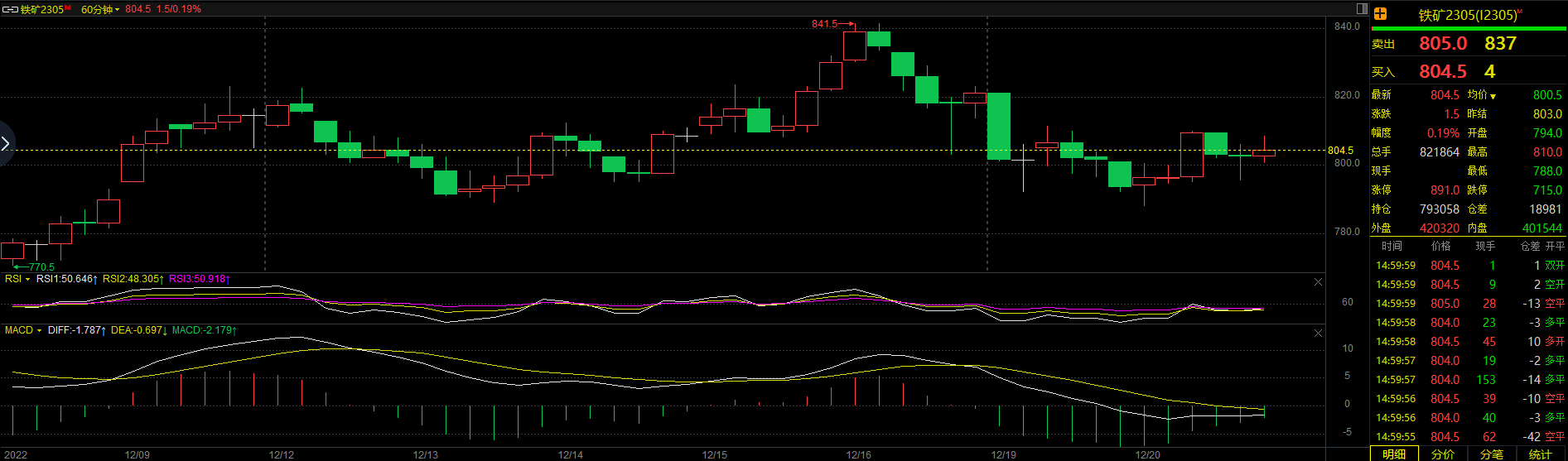This screenshot has height=461, width=1568.
Task: Click the 买入 price 804.5
Action: [x=1443, y=72]
